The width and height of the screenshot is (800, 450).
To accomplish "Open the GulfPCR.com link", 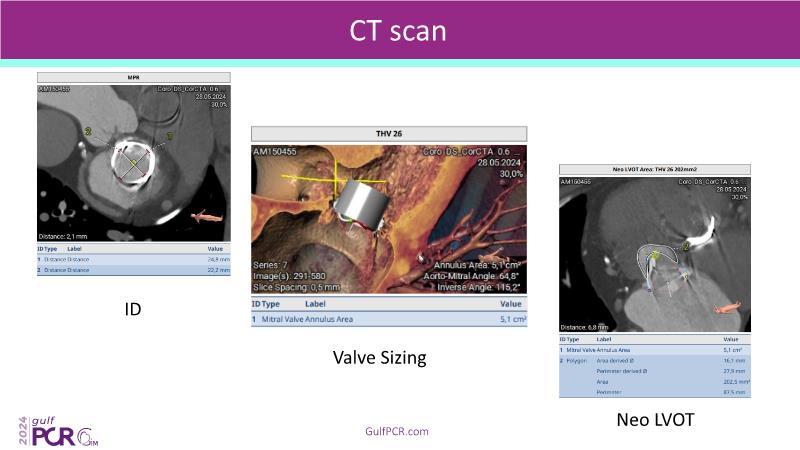I will 397,431.
